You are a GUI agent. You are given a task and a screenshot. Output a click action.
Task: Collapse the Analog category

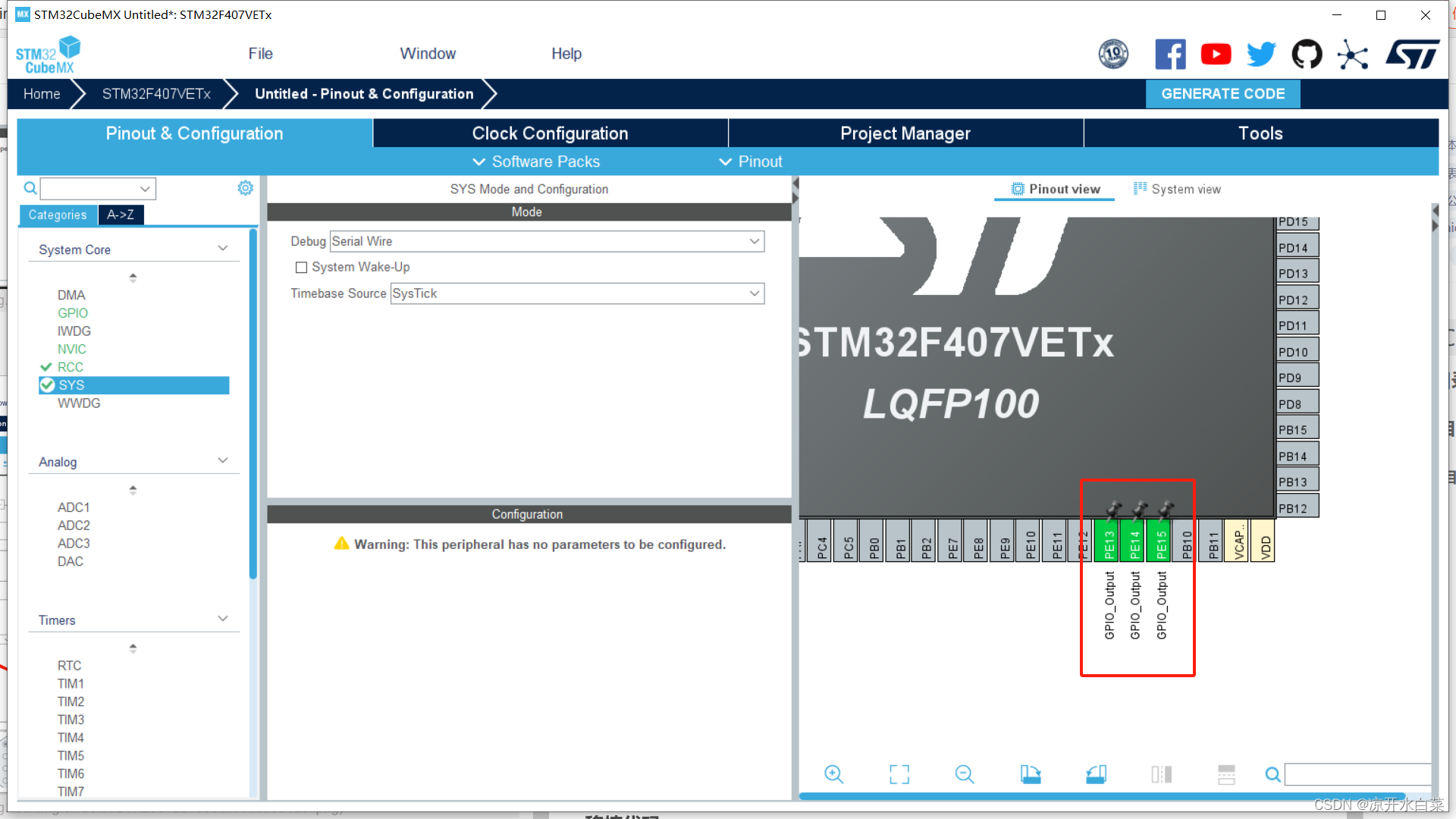[x=223, y=461]
